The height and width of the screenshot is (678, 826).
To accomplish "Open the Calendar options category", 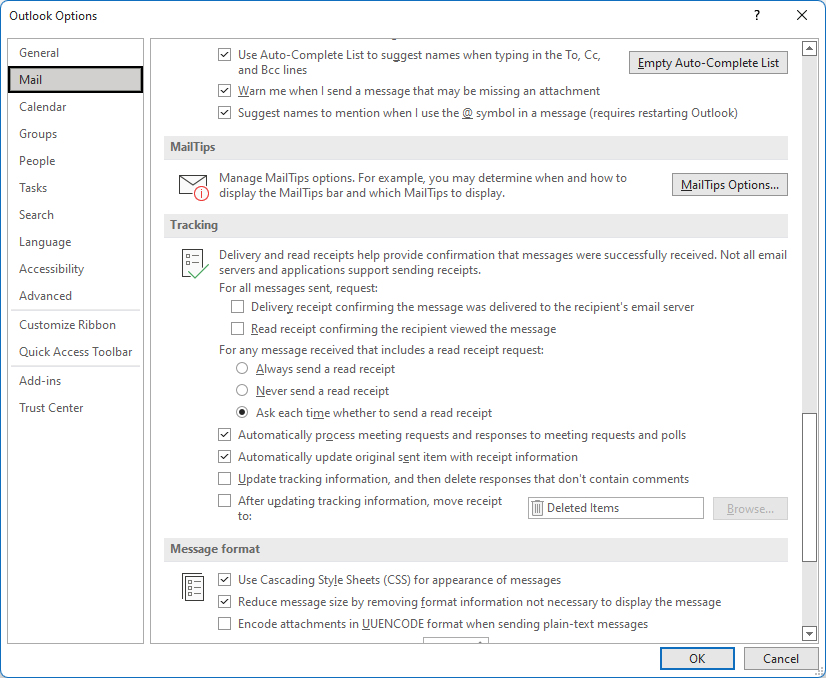I will click(75, 107).
